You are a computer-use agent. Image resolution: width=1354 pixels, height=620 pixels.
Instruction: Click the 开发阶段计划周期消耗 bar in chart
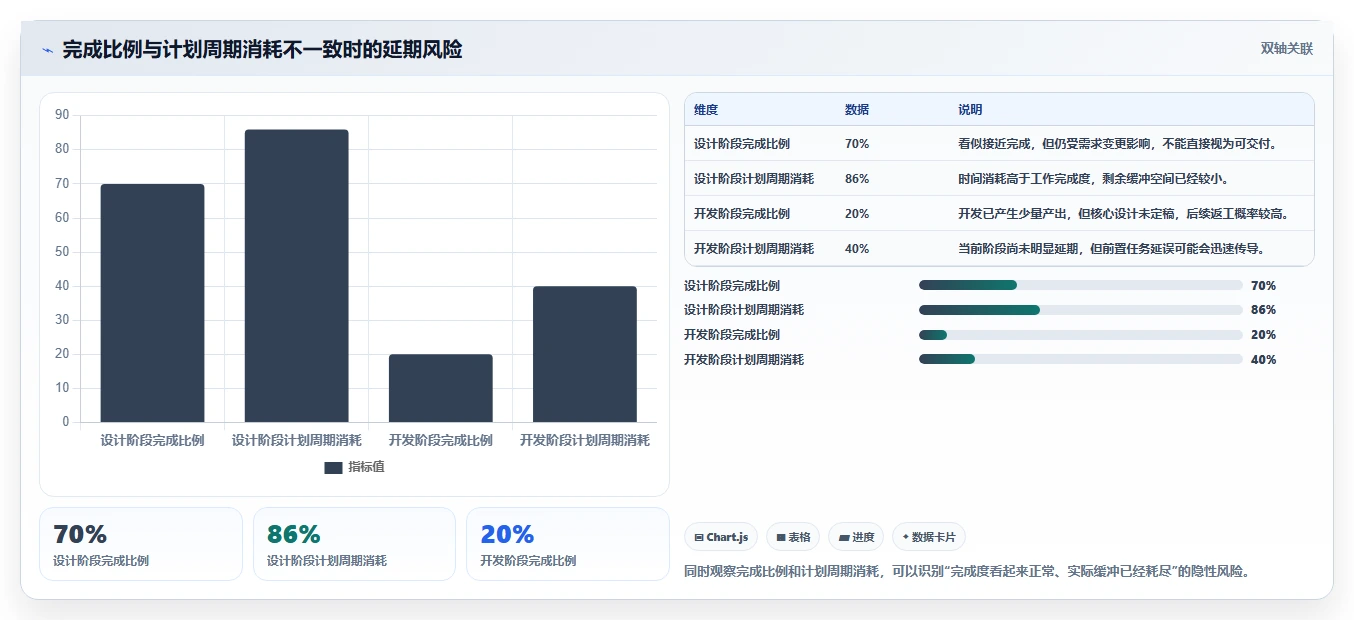(x=585, y=354)
